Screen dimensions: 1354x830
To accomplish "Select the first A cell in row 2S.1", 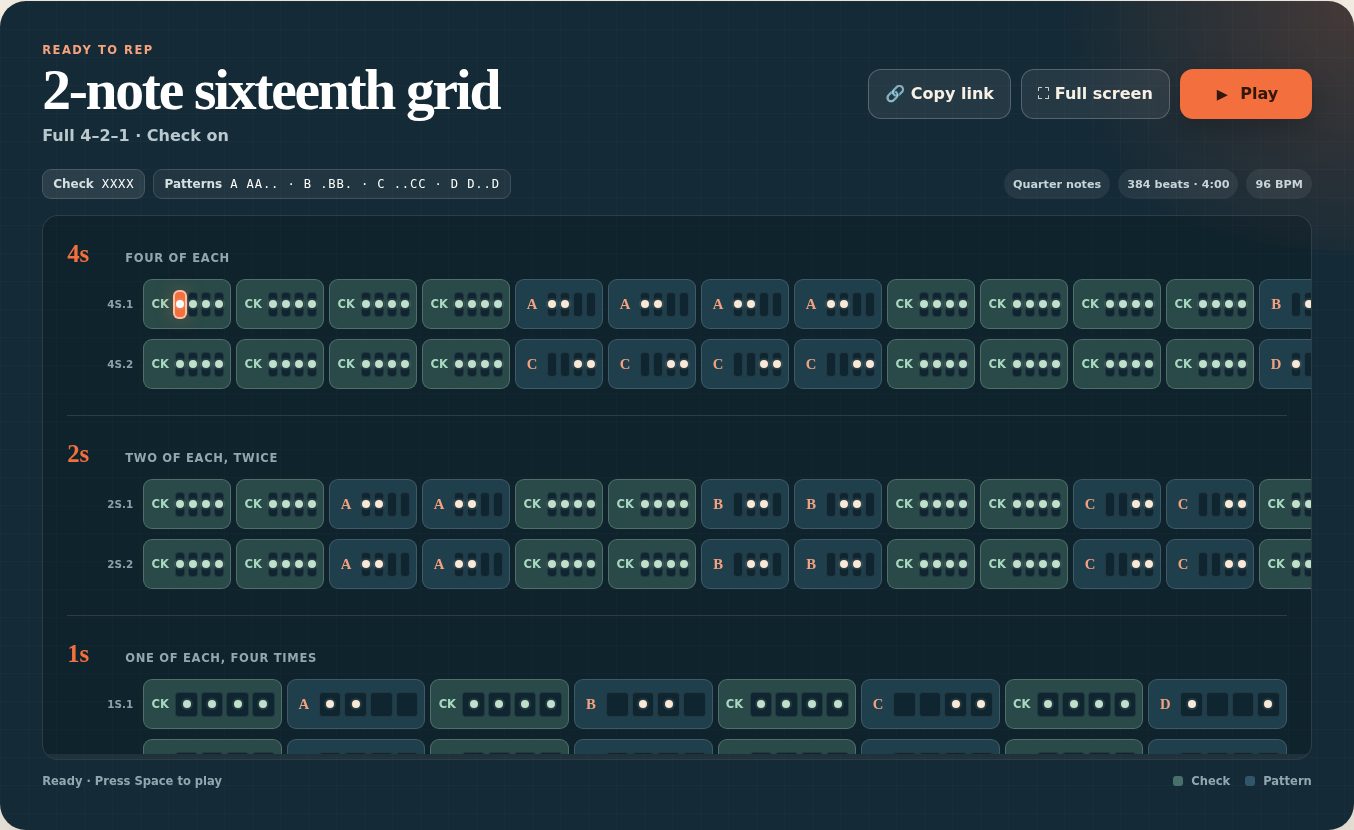I will [x=373, y=504].
